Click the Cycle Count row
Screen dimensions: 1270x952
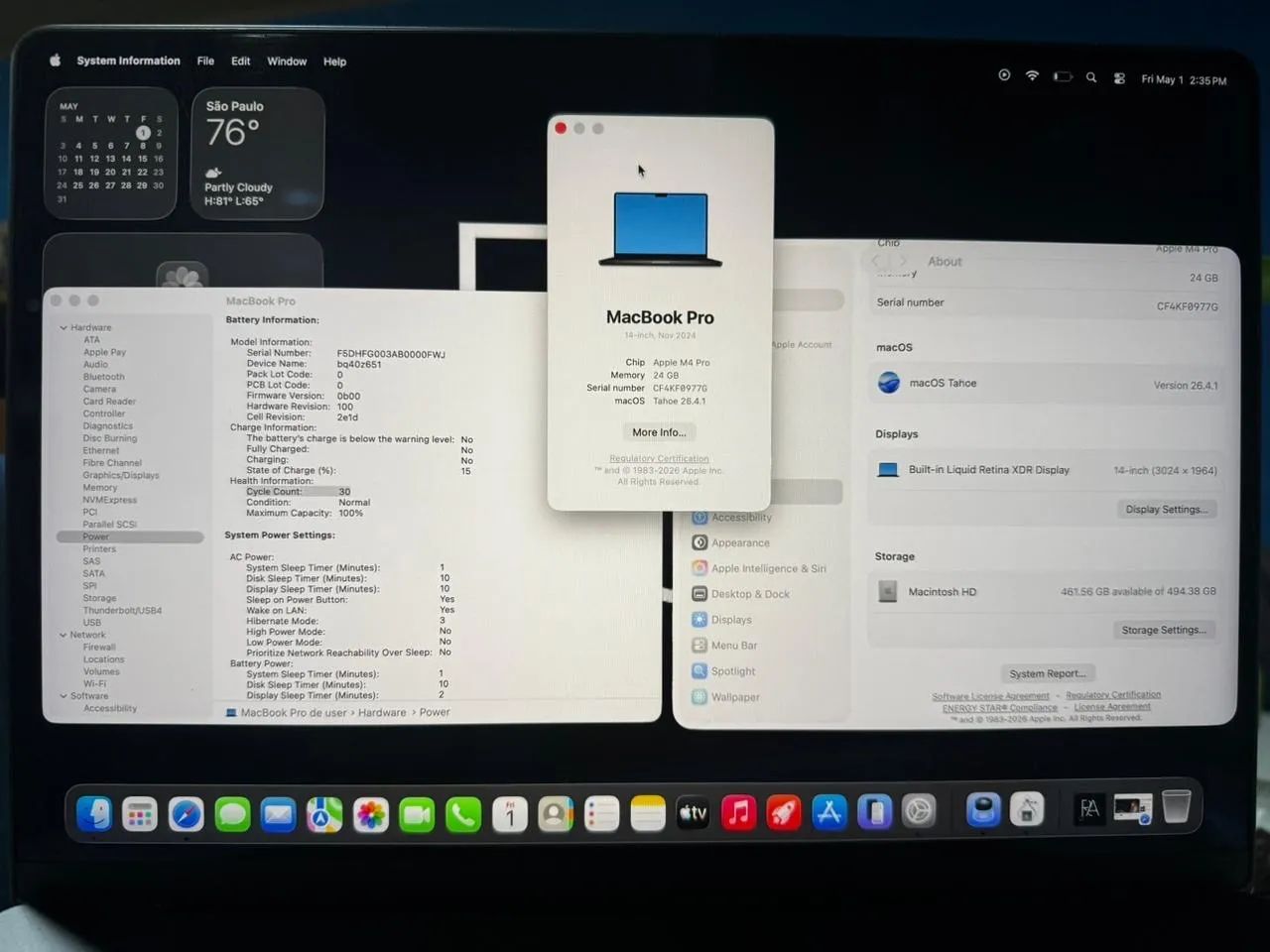point(299,492)
